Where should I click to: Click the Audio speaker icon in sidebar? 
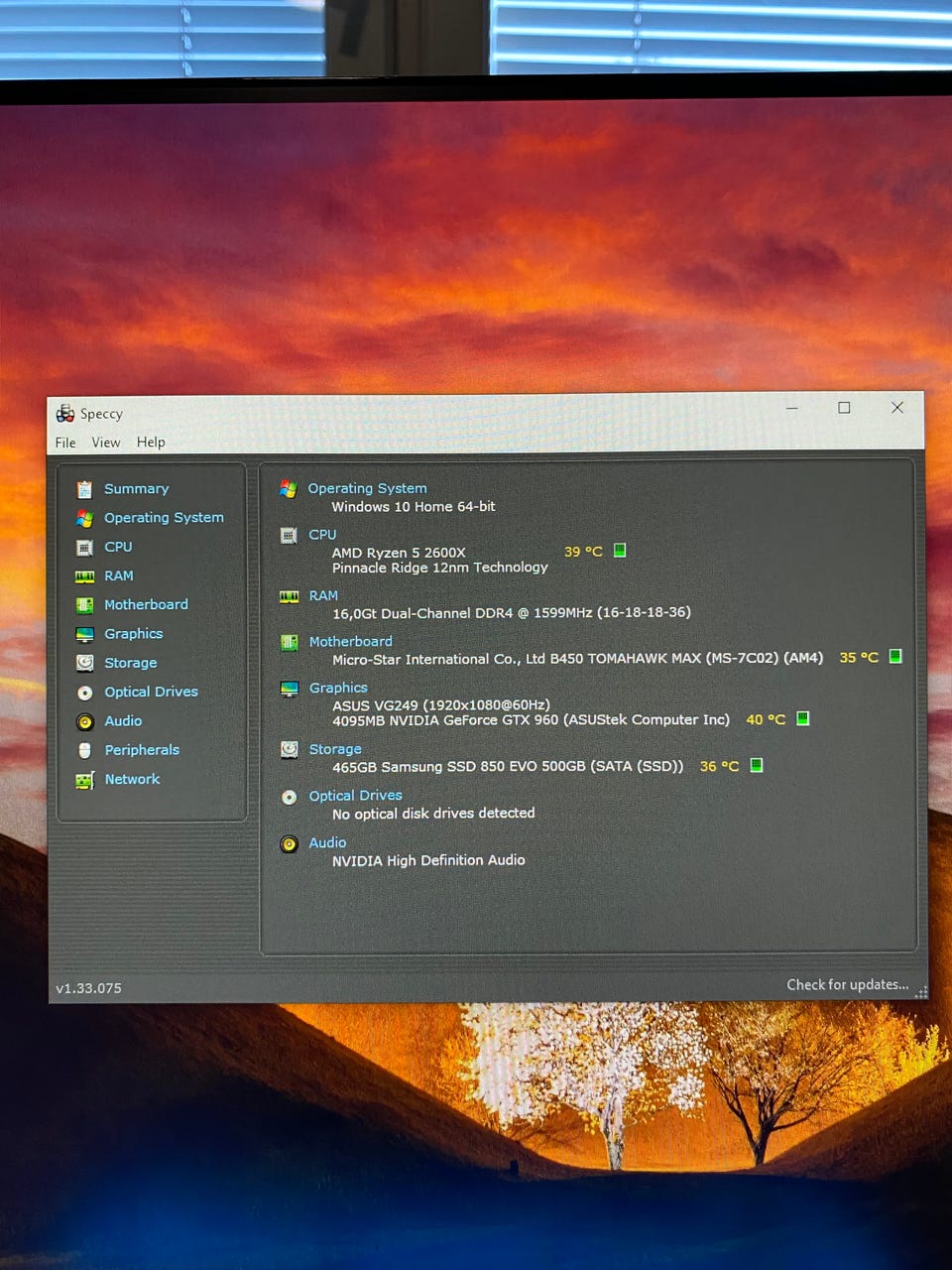click(x=84, y=721)
